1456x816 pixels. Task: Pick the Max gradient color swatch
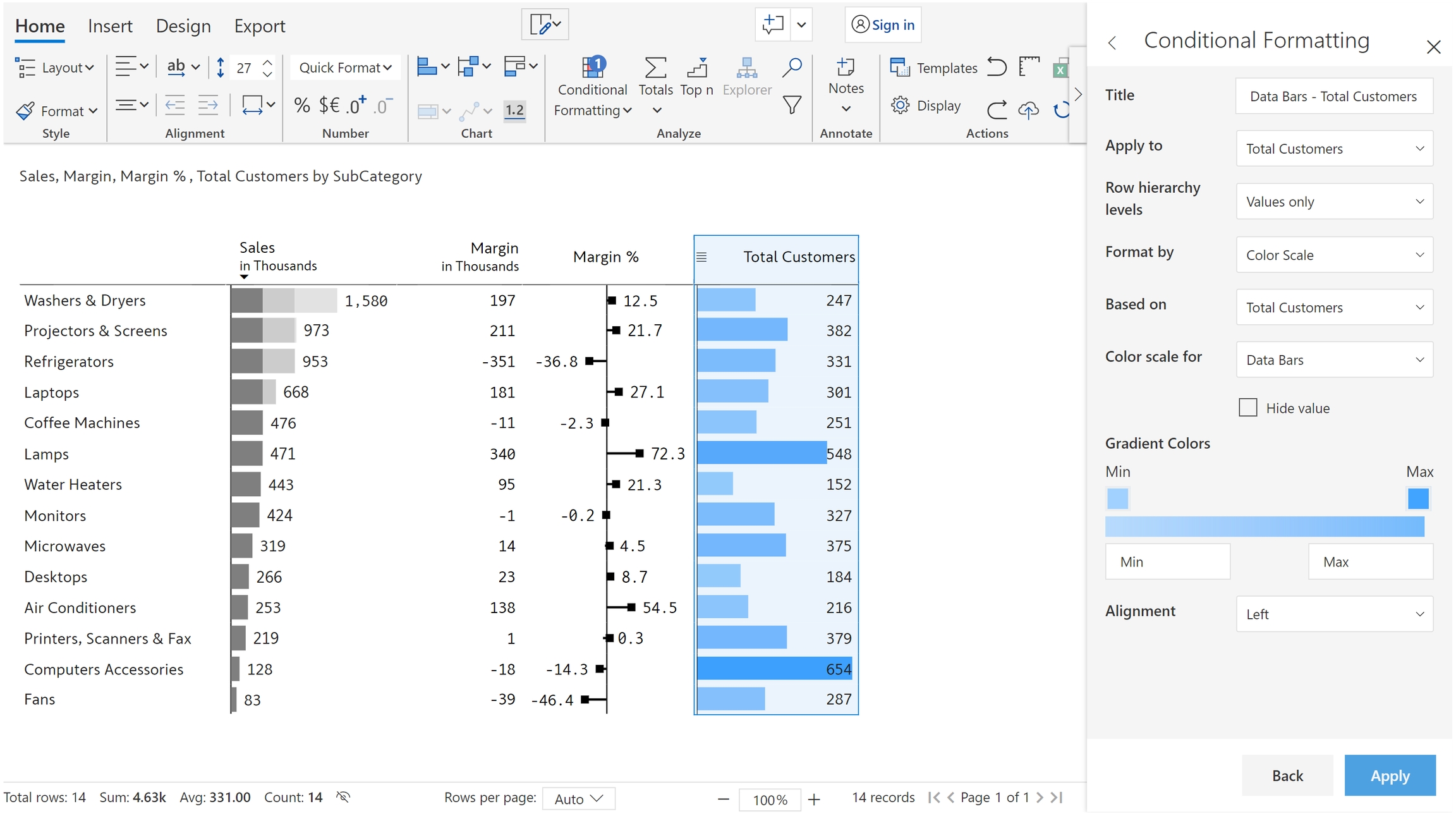[1418, 499]
